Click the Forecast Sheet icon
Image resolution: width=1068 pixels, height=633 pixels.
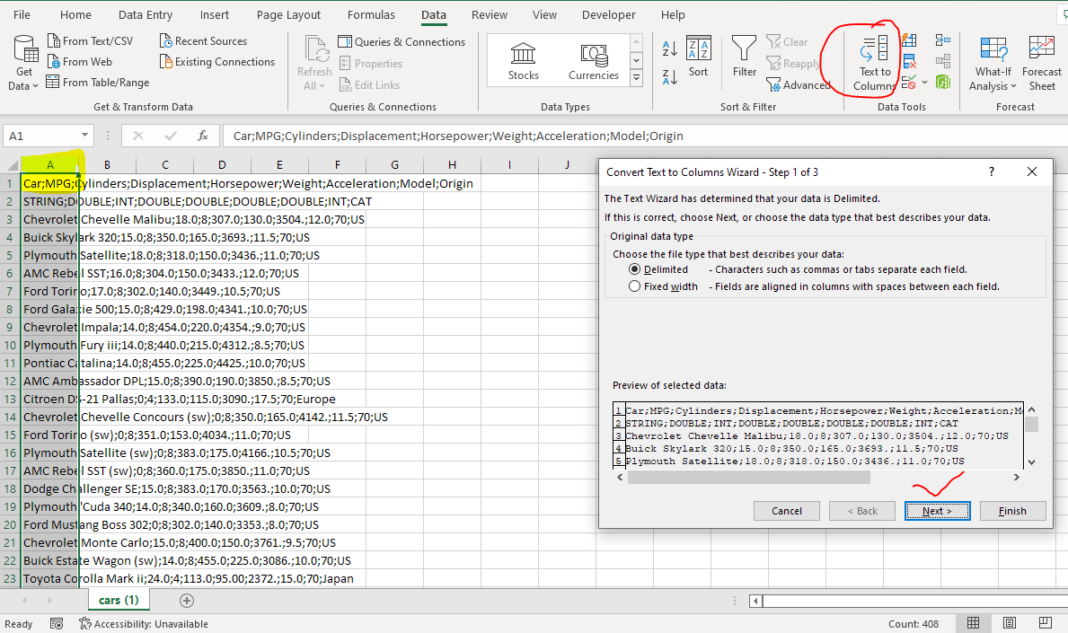pos(1042,60)
